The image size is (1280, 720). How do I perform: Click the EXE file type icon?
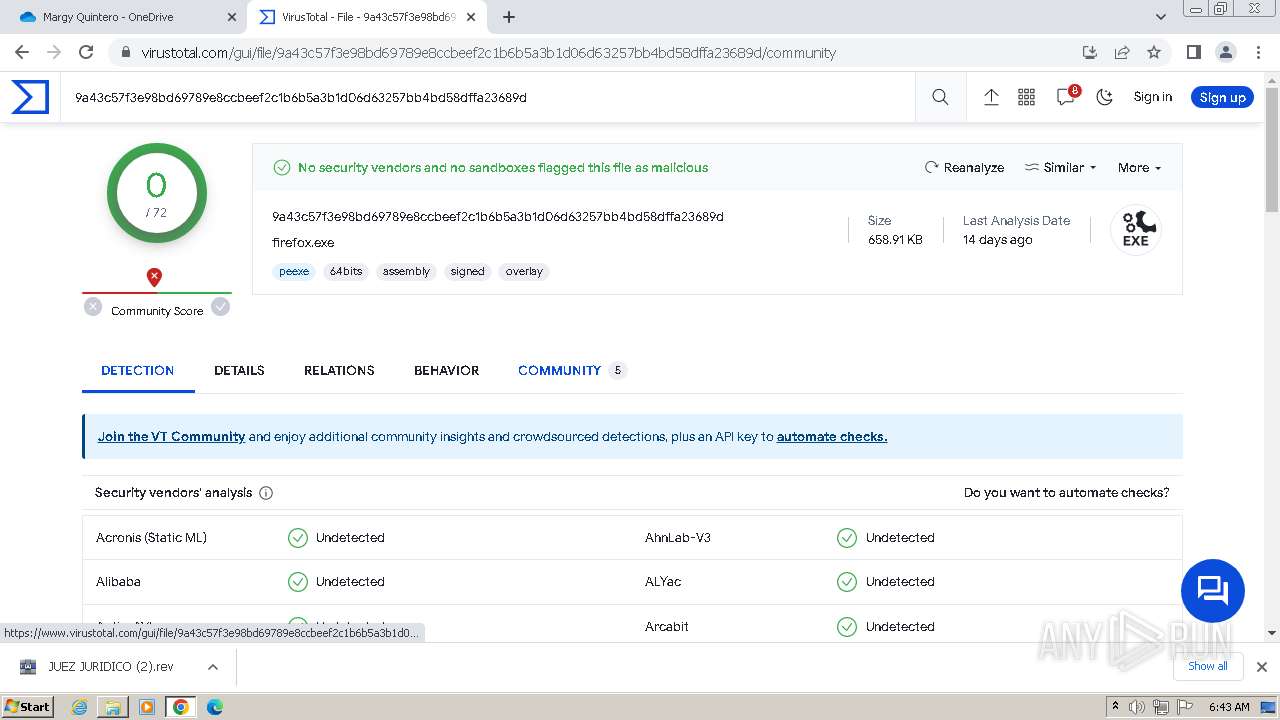tap(1135, 229)
